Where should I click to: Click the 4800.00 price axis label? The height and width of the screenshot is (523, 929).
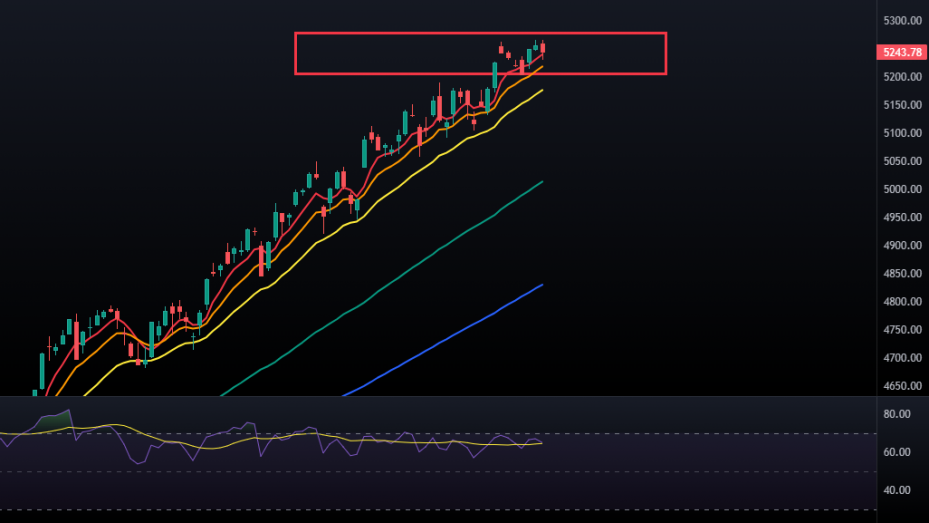tap(902, 301)
